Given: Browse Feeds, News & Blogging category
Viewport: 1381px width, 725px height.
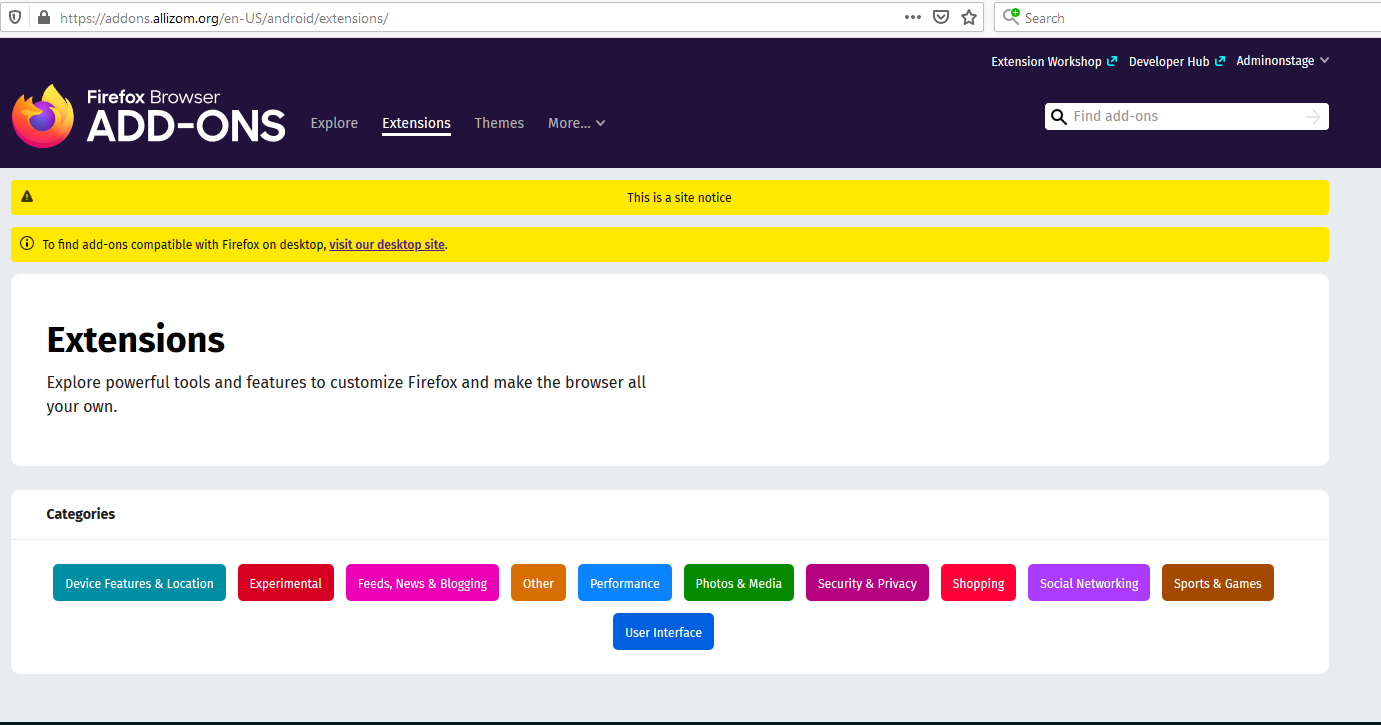Looking at the screenshot, I should pyautogui.click(x=422, y=583).
